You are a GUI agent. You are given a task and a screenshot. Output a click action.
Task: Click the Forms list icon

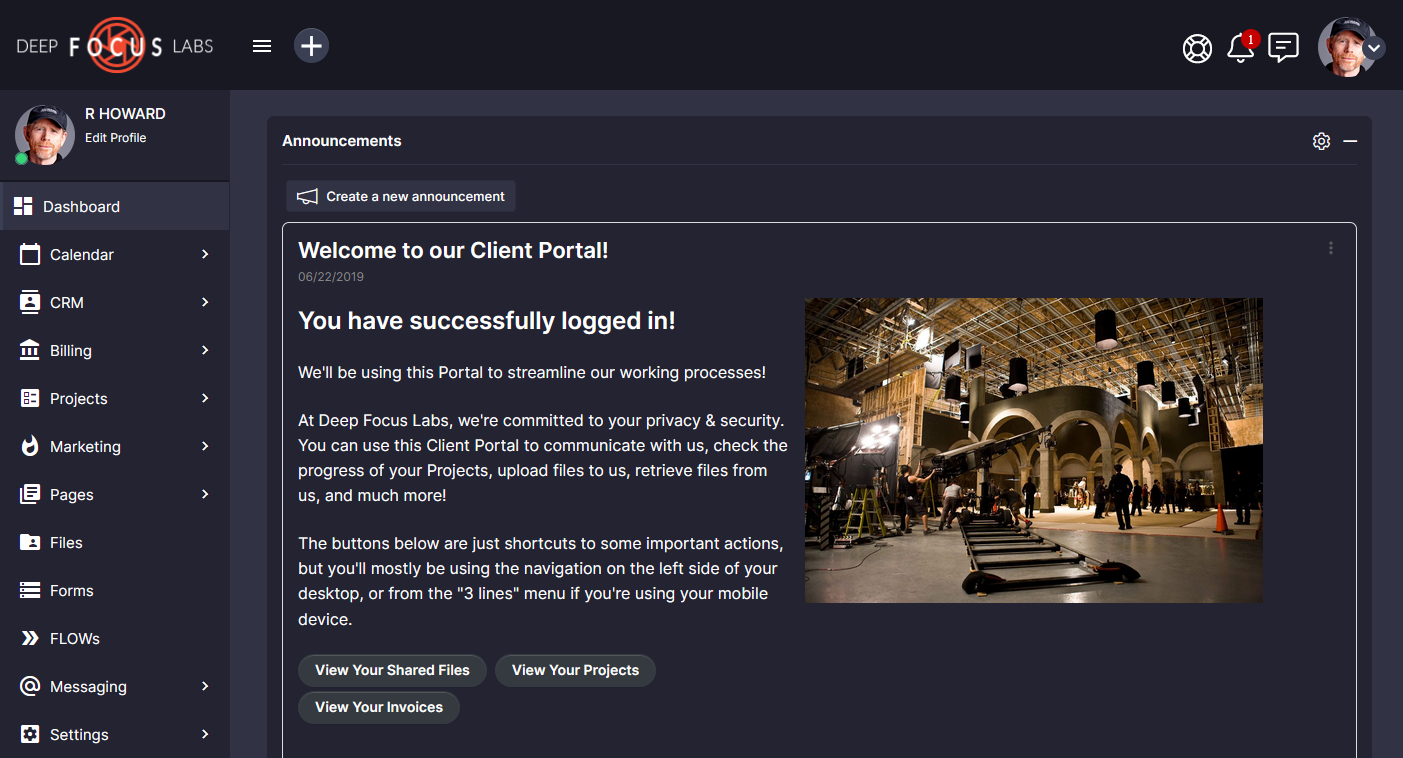click(30, 590)
